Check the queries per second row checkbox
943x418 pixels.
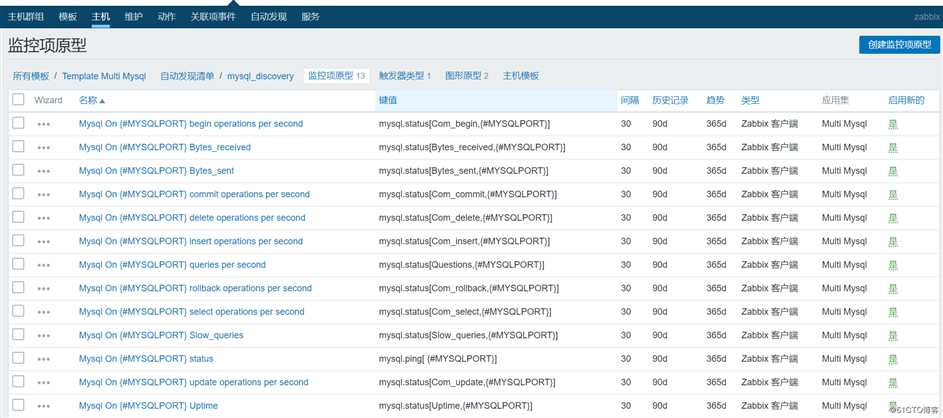point(18,263)
